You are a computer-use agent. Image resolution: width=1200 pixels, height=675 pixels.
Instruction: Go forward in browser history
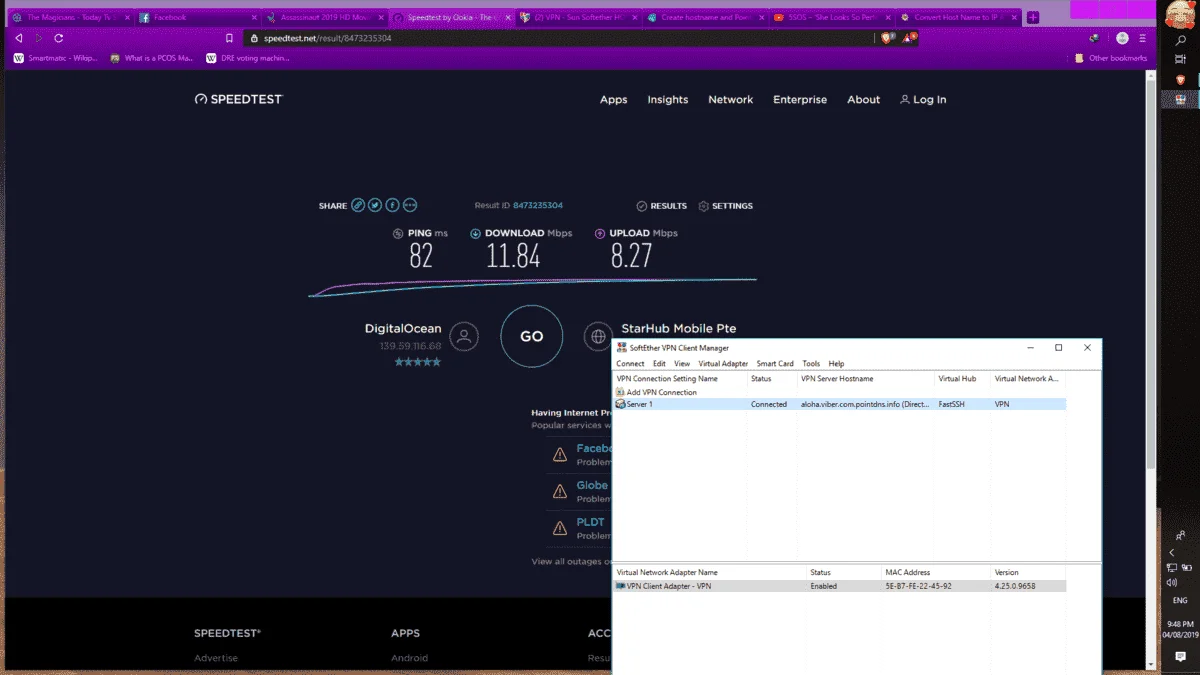[x=39, y=38]
